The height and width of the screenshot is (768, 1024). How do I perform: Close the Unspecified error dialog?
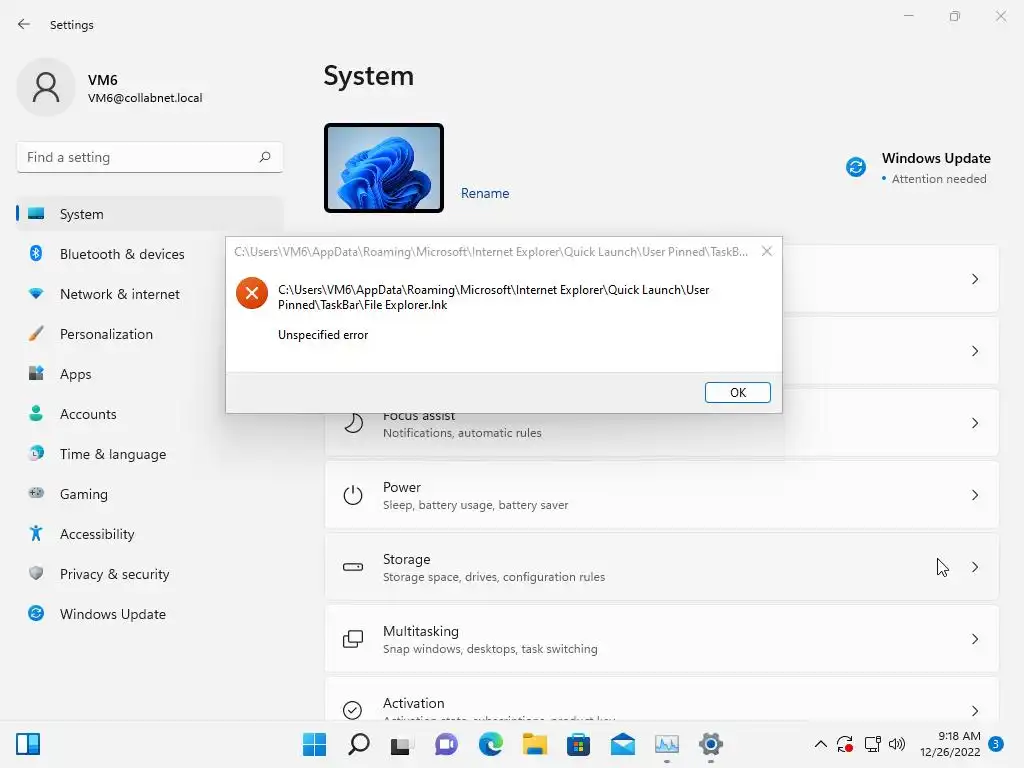pos(767,251)
